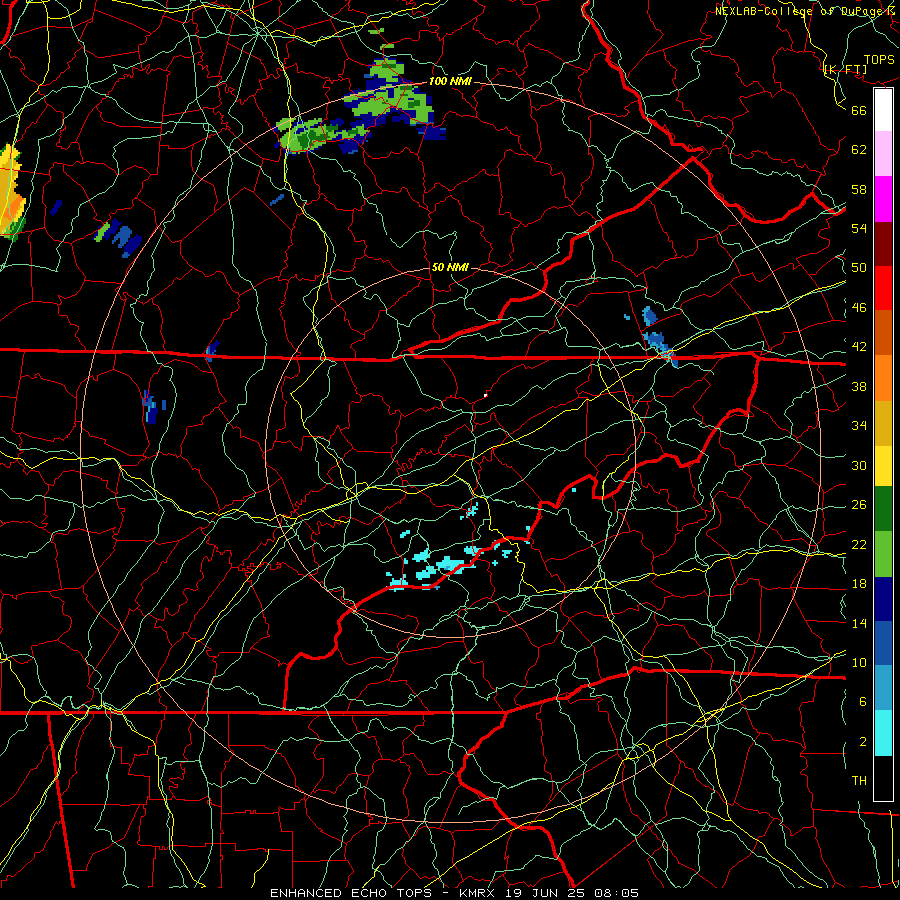Image resolution: width=900 pixels, height=900 pixels.
Task: Click the legend value "54"
Action: [859, 228]
